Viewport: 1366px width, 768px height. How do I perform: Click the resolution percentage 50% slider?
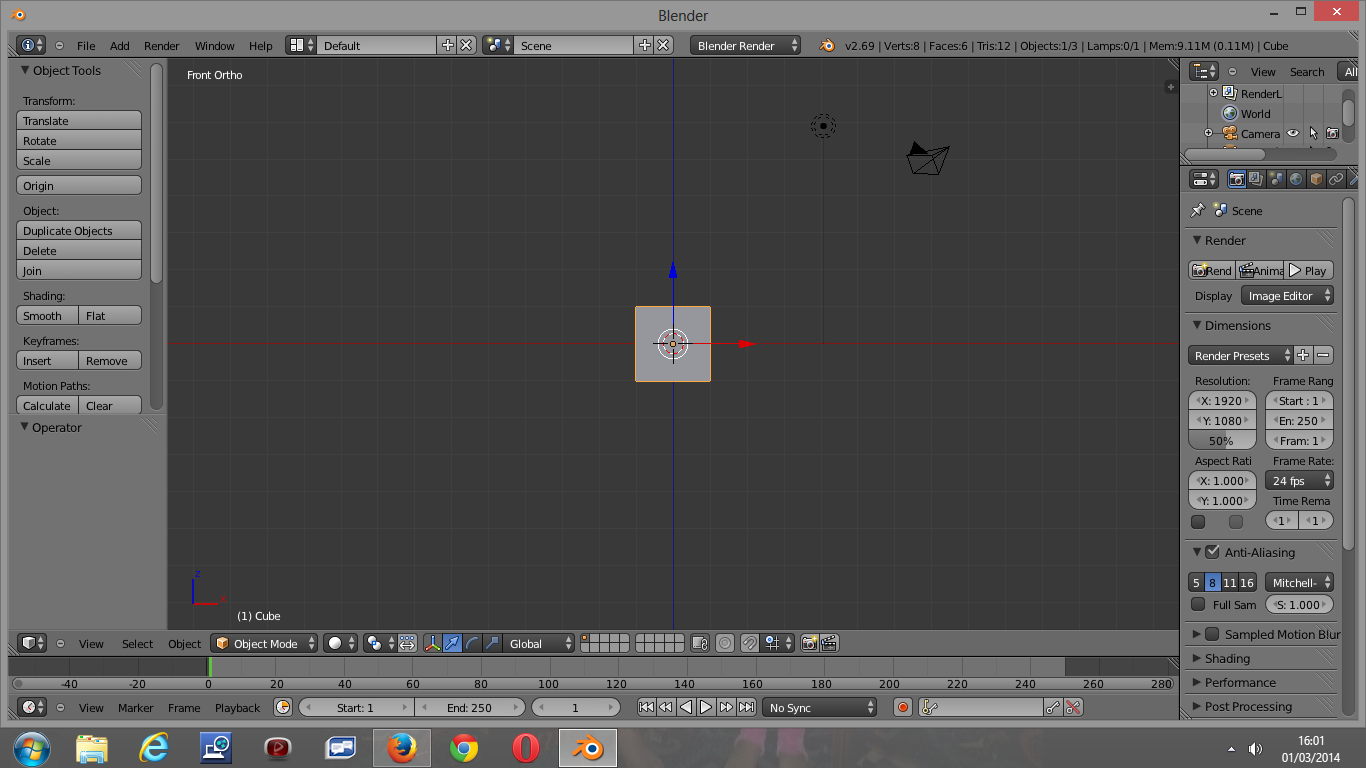tap(1222, 440)
